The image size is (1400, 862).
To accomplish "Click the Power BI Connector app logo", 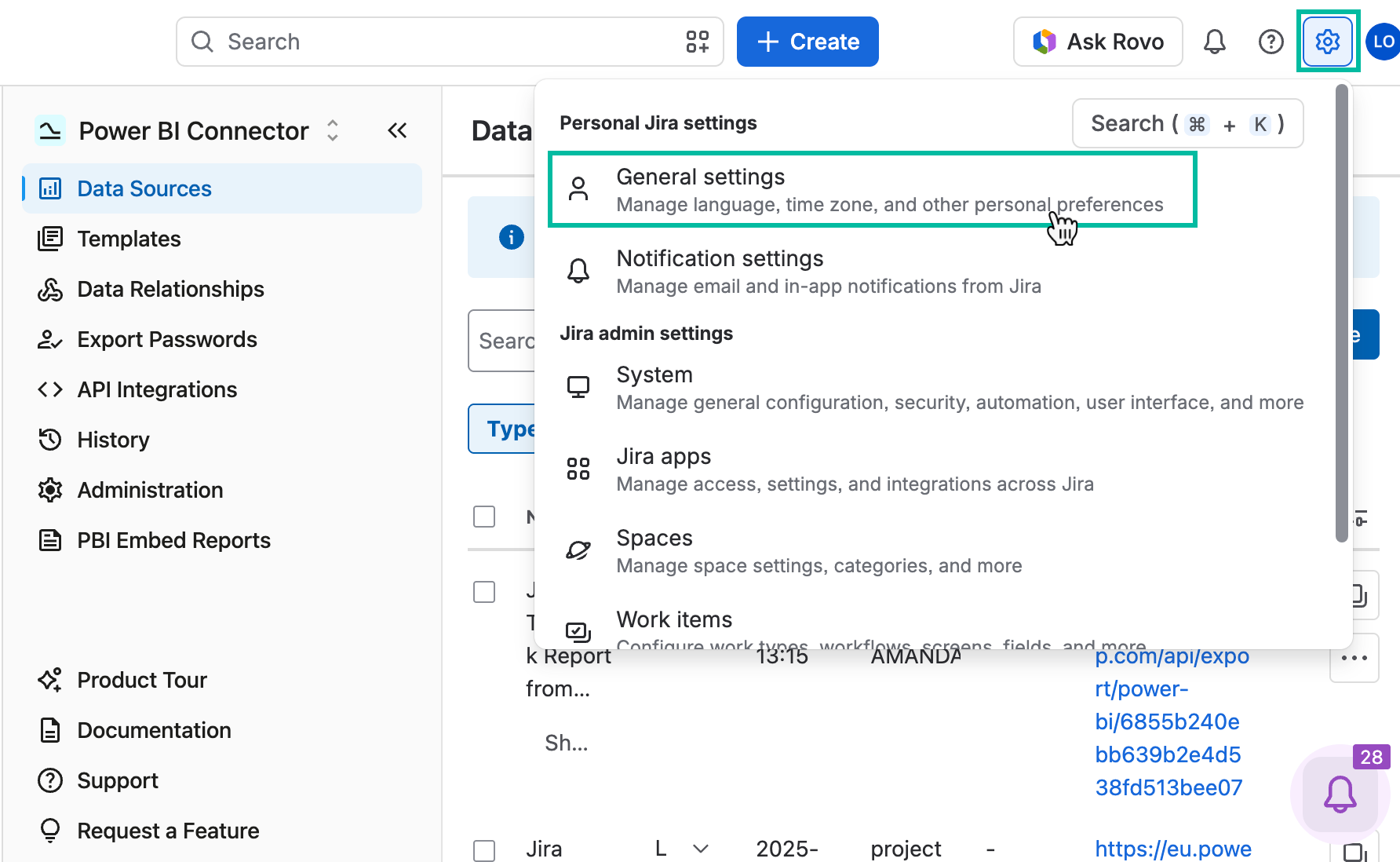I will 50,130.
